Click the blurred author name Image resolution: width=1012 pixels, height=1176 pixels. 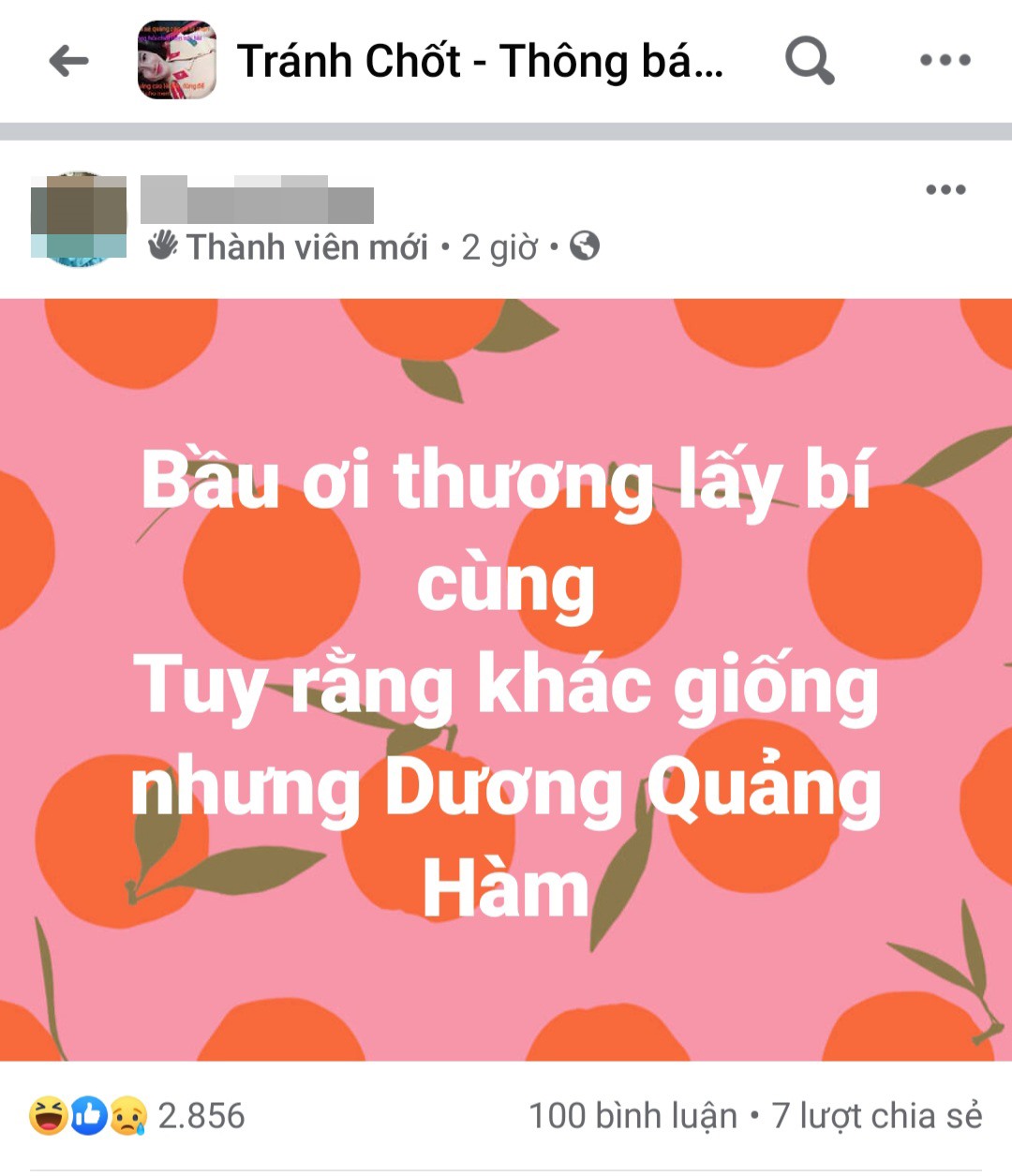click(x=257, y=200)
